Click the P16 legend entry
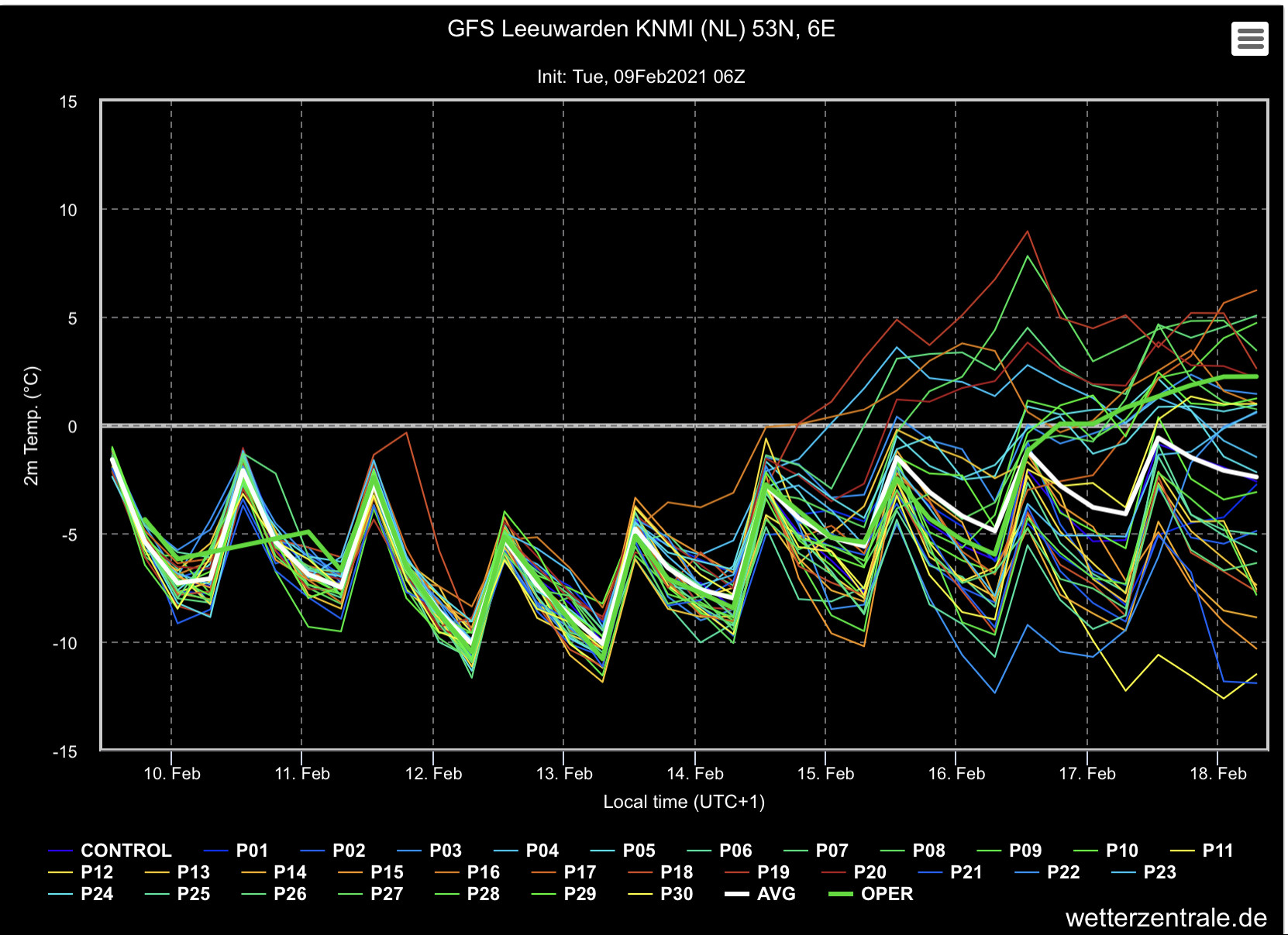Image resolution: width=1288 pixels, height=935 pixels. tap(467, 872)
